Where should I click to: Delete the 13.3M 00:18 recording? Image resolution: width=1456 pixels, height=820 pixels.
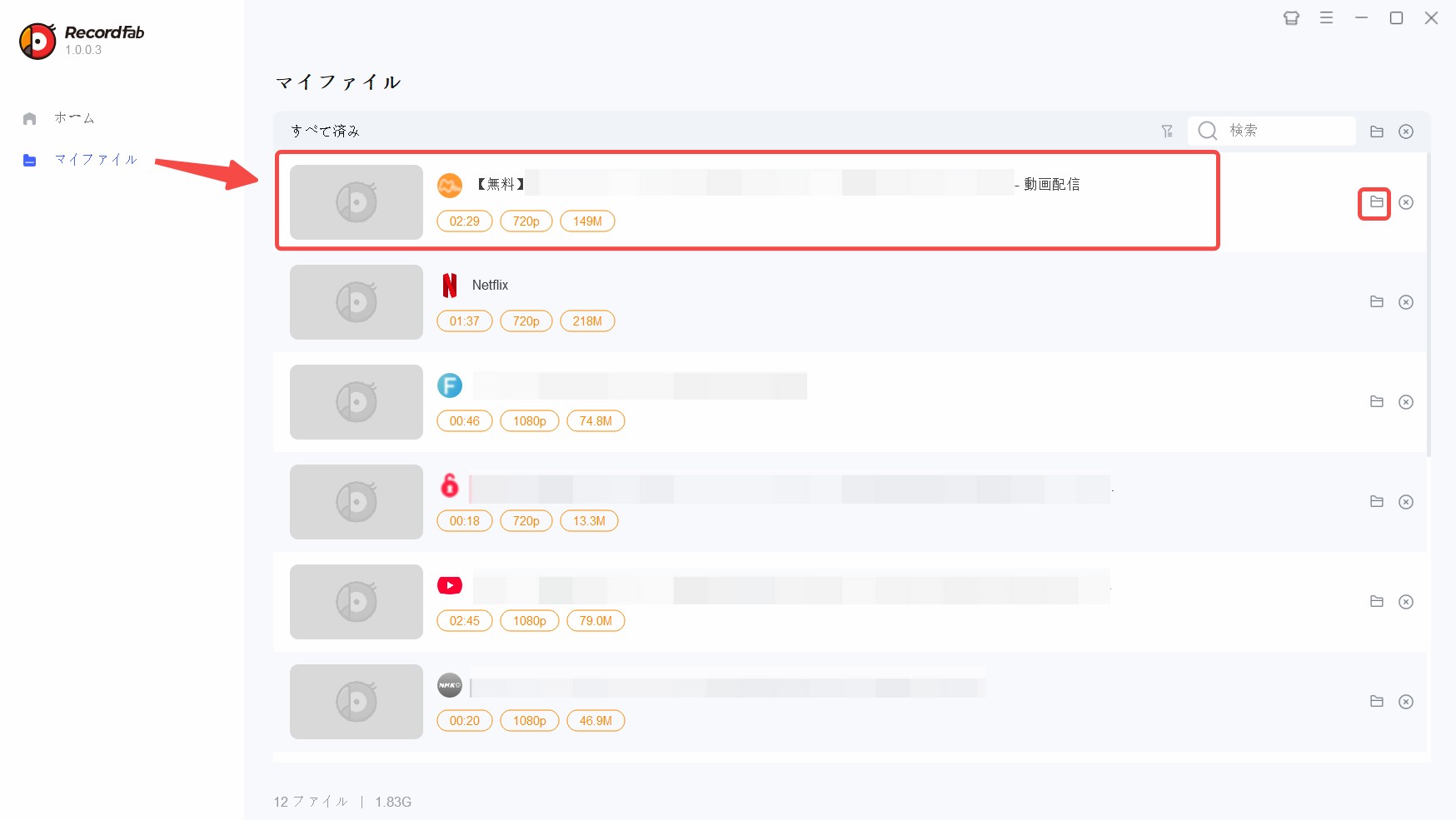(1405, 502)
